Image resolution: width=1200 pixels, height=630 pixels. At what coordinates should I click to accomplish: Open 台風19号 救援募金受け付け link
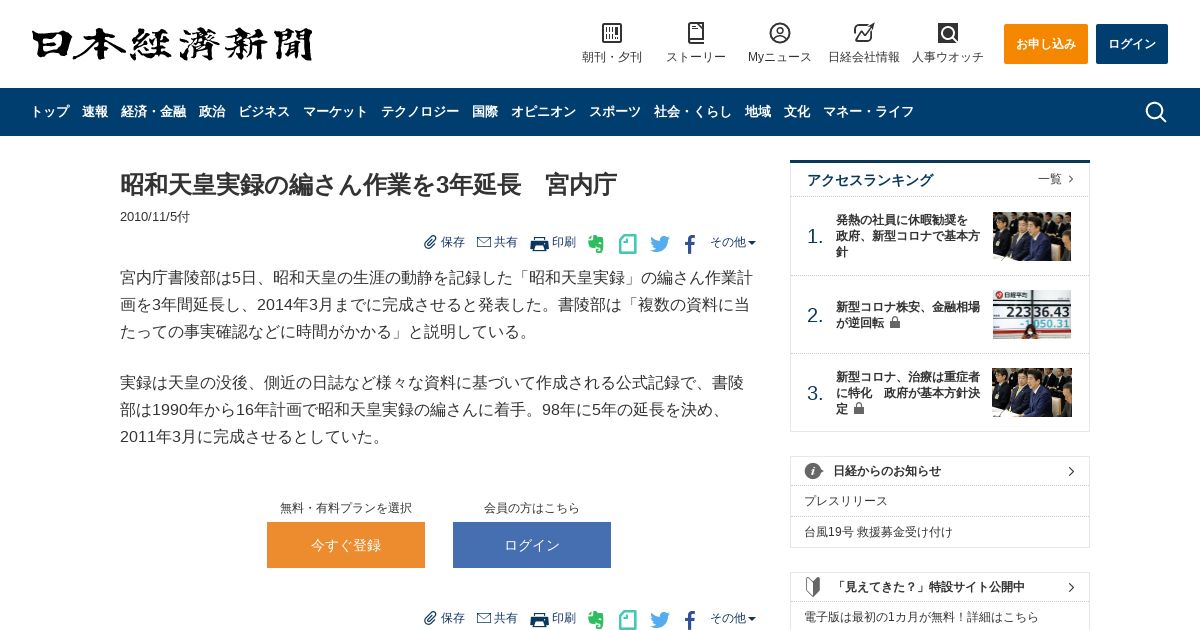tap(878, 532)
